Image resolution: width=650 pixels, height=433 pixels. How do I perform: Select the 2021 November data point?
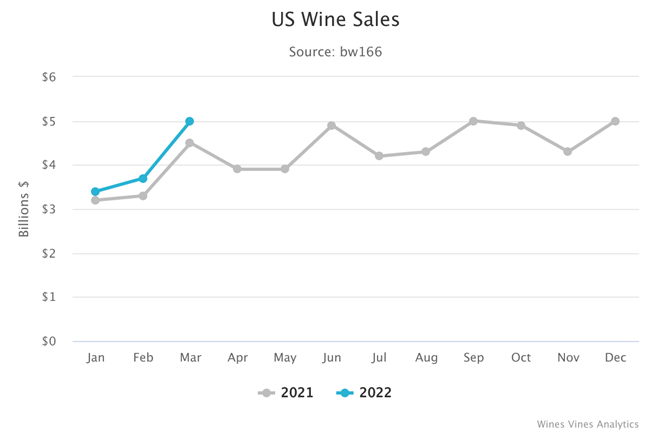(x=568, y=152)
